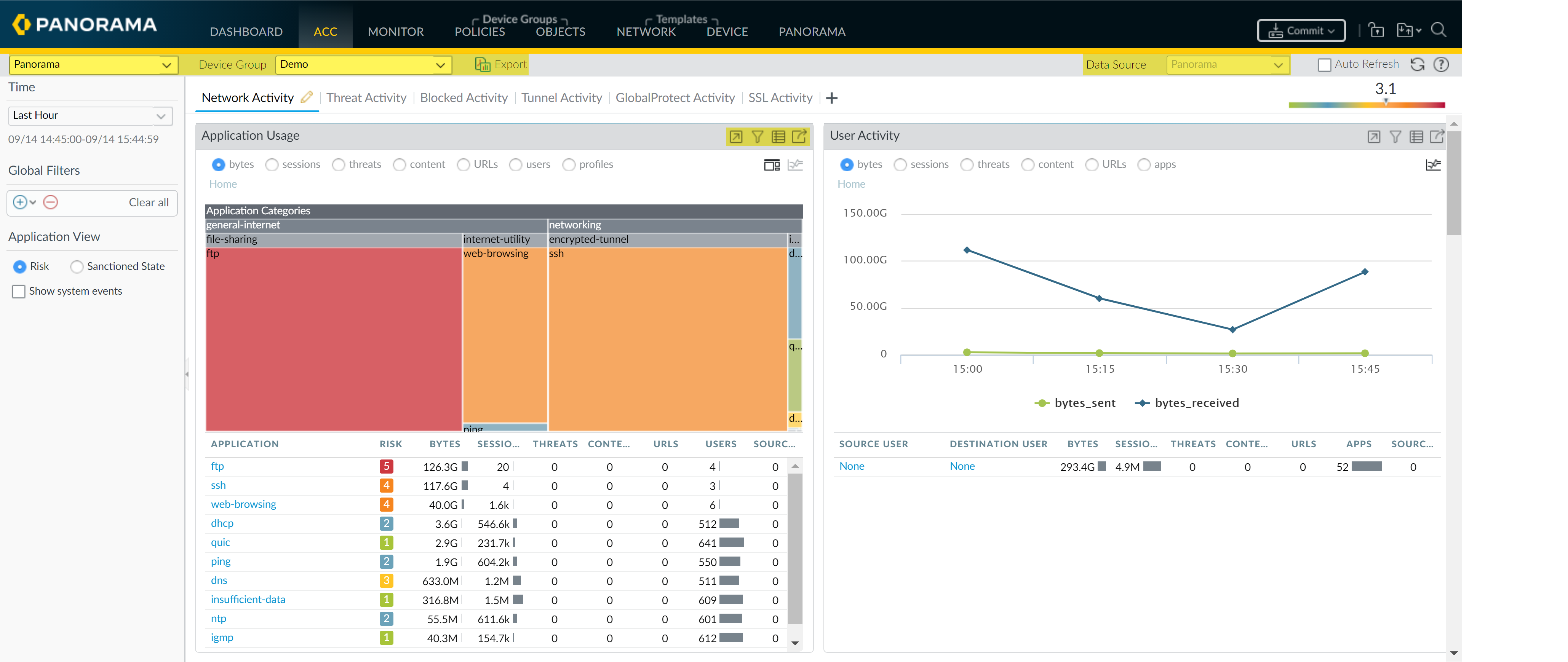1568x662 pixels.
Task: Click the Application Usage filter funnel icon
Action: pyautogui.click(x=757, y=136)
